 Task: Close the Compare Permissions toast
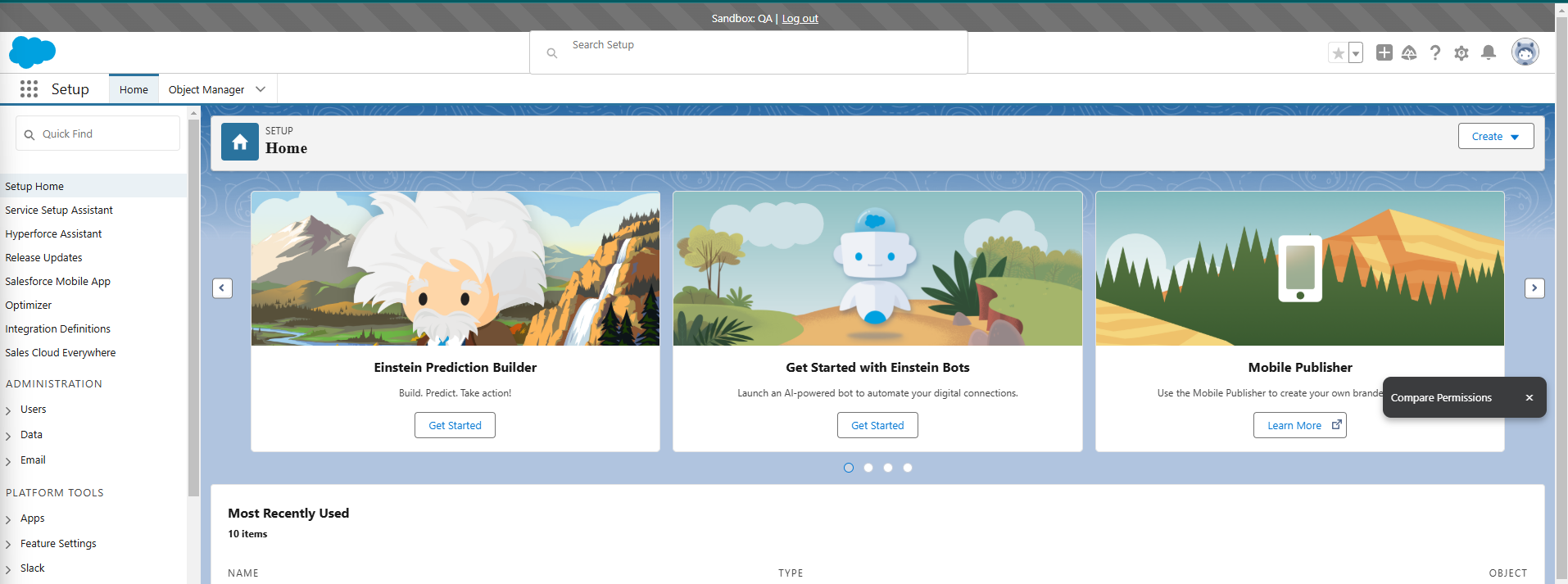point(1529,397)
